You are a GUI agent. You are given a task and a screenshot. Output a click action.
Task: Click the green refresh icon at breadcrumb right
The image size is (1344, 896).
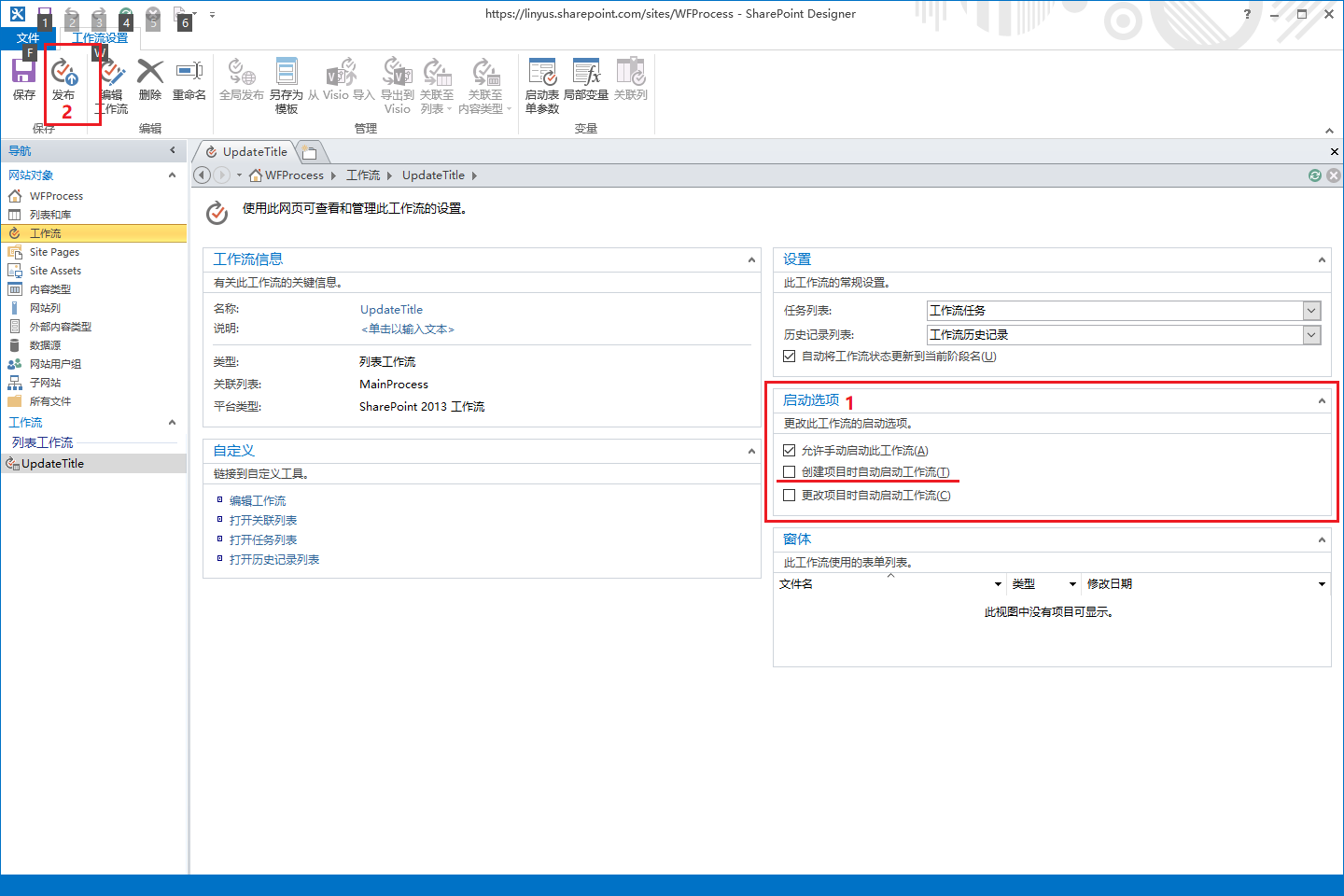1315,175
